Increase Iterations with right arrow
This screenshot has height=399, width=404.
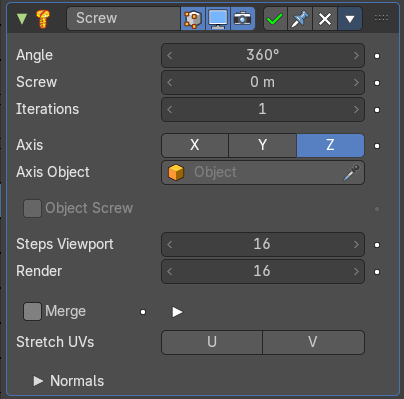(x=356, y=109)
